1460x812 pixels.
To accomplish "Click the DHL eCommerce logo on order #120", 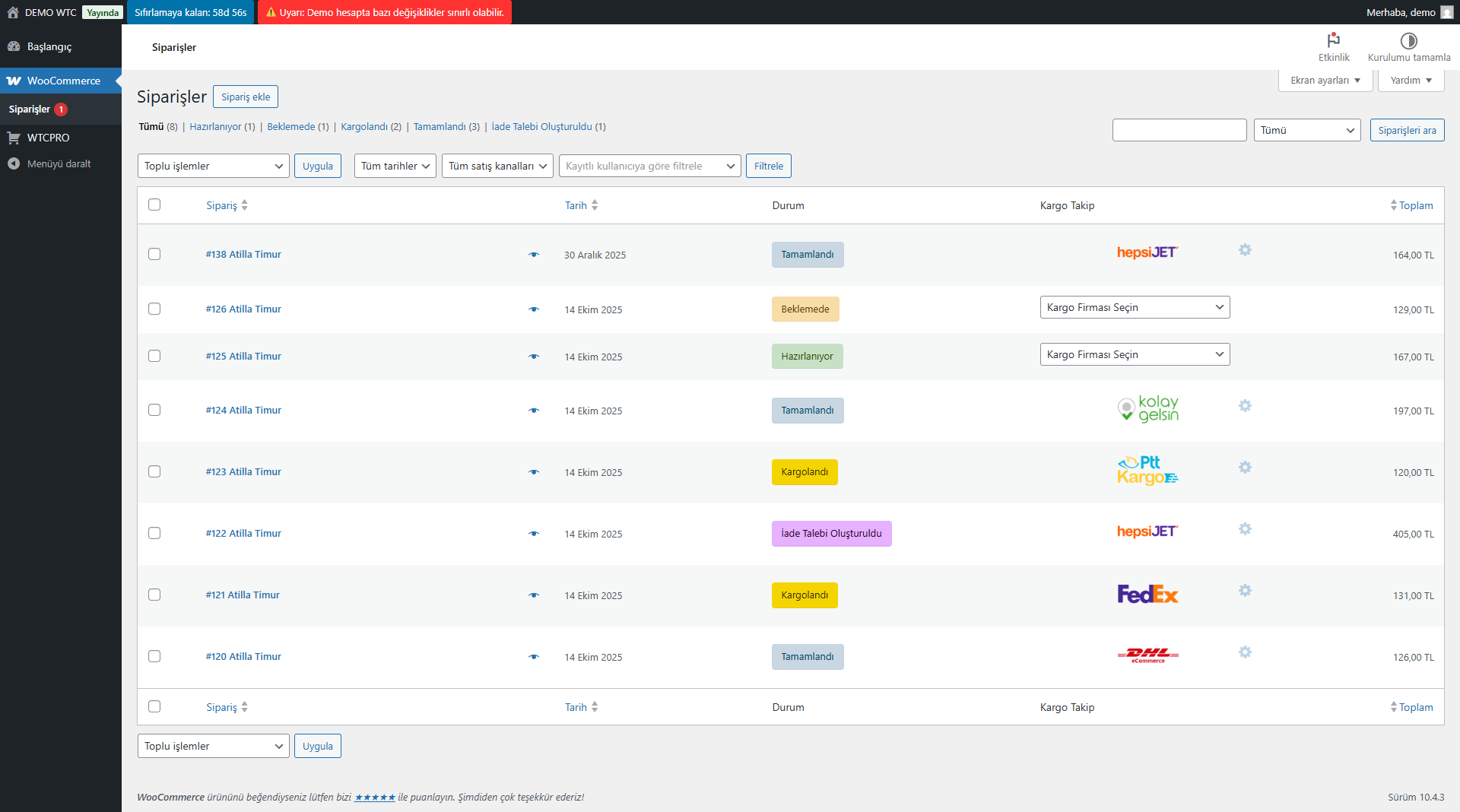I will coord(1147,655).
